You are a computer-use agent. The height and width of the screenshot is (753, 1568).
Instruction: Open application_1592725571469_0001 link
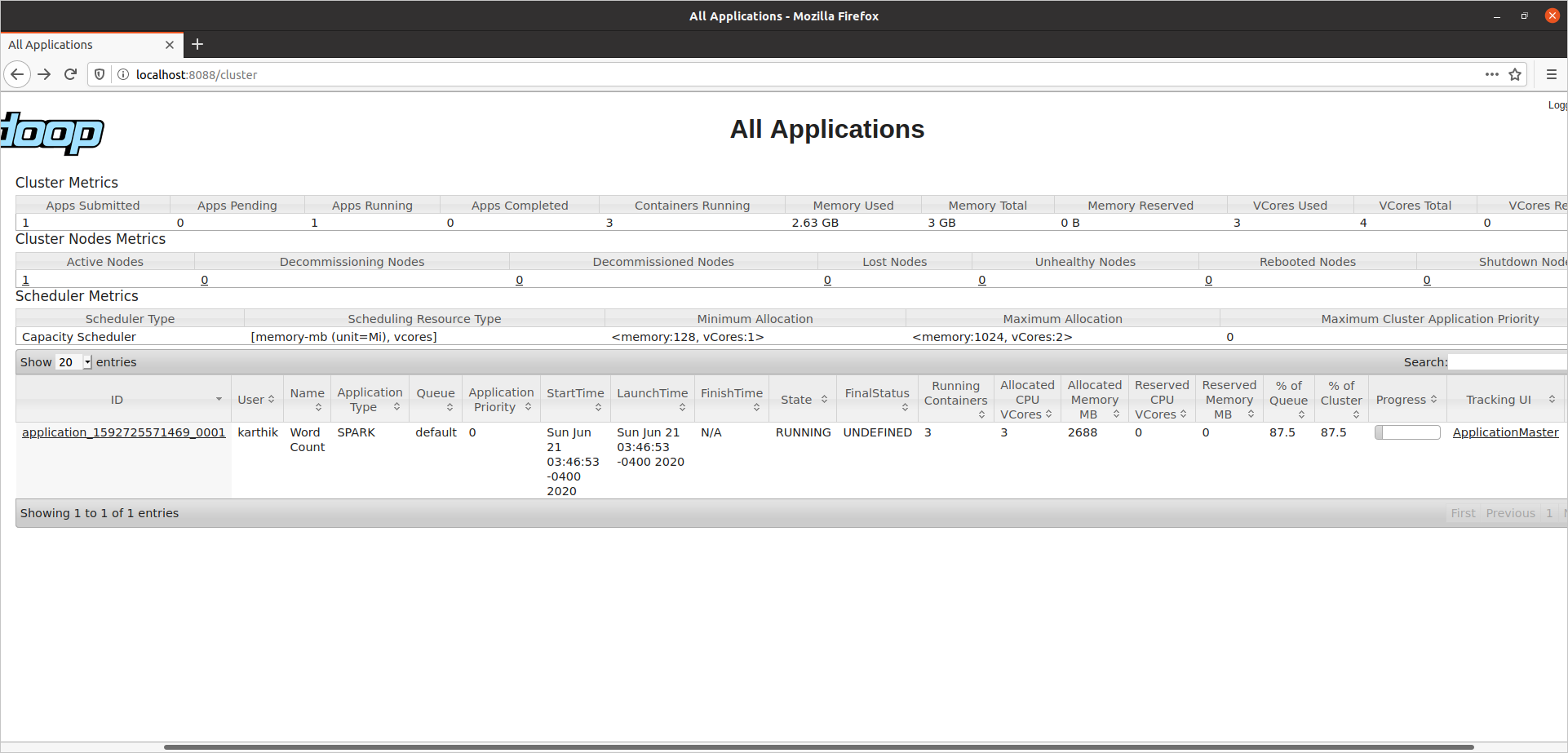click(x=123, y=432)
